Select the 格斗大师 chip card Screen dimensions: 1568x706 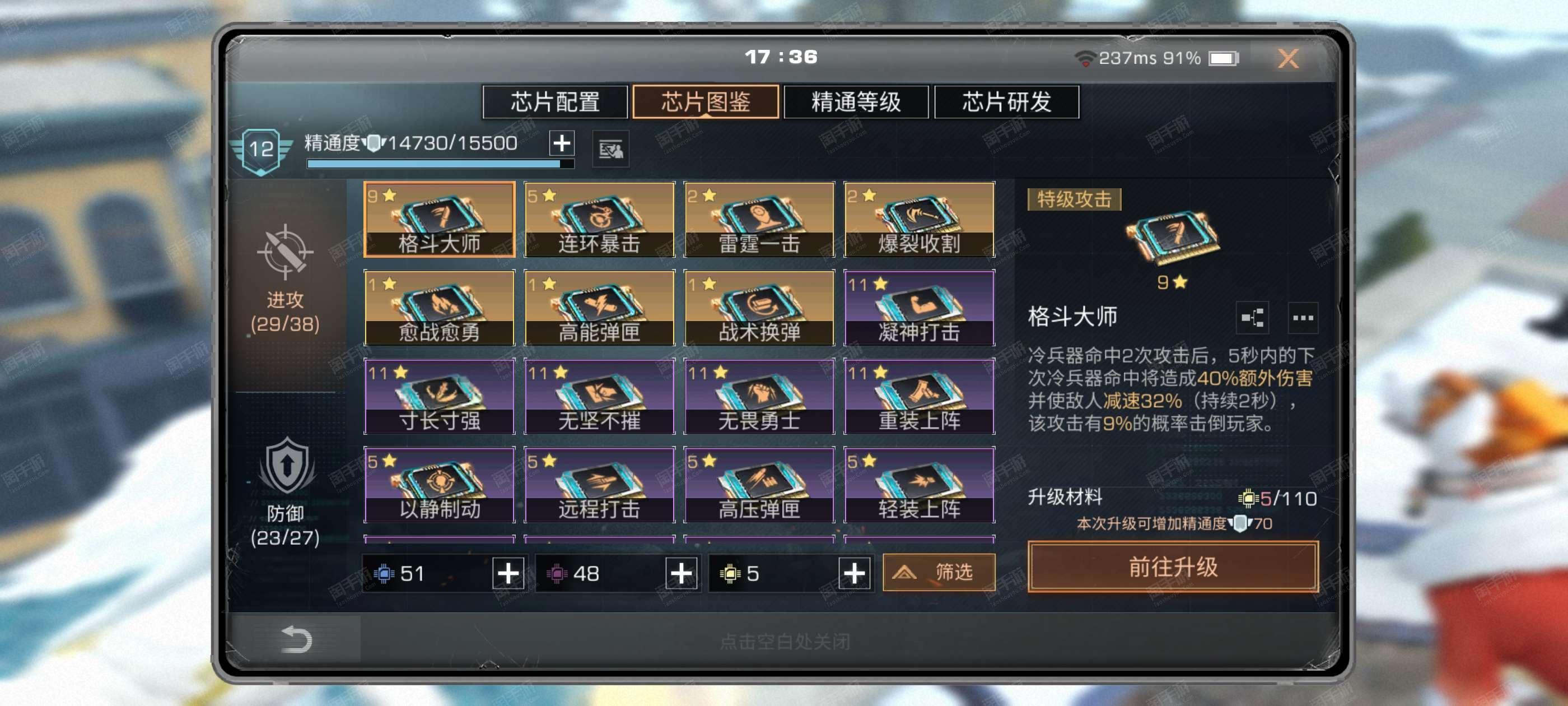tap(439, 219)
